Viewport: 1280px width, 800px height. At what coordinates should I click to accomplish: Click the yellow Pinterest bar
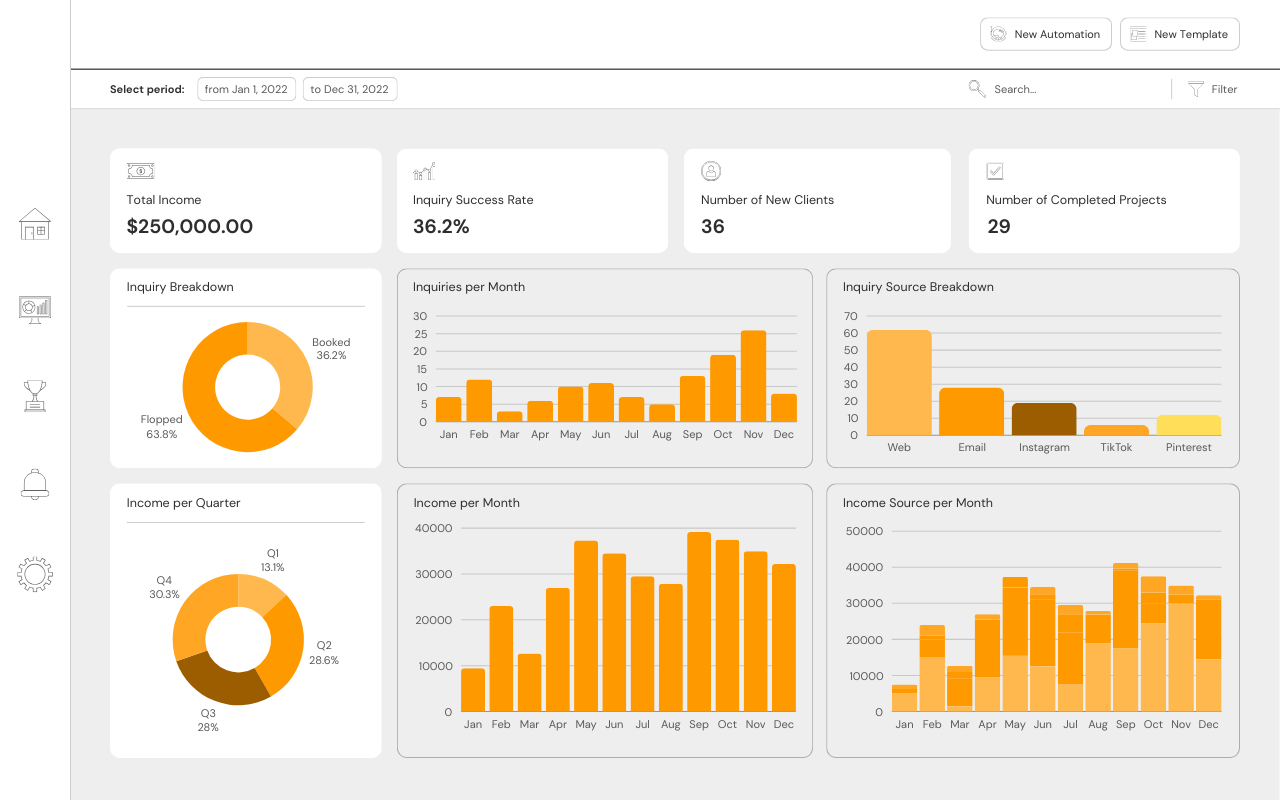pyautogui.click(x=1189, y=425)
